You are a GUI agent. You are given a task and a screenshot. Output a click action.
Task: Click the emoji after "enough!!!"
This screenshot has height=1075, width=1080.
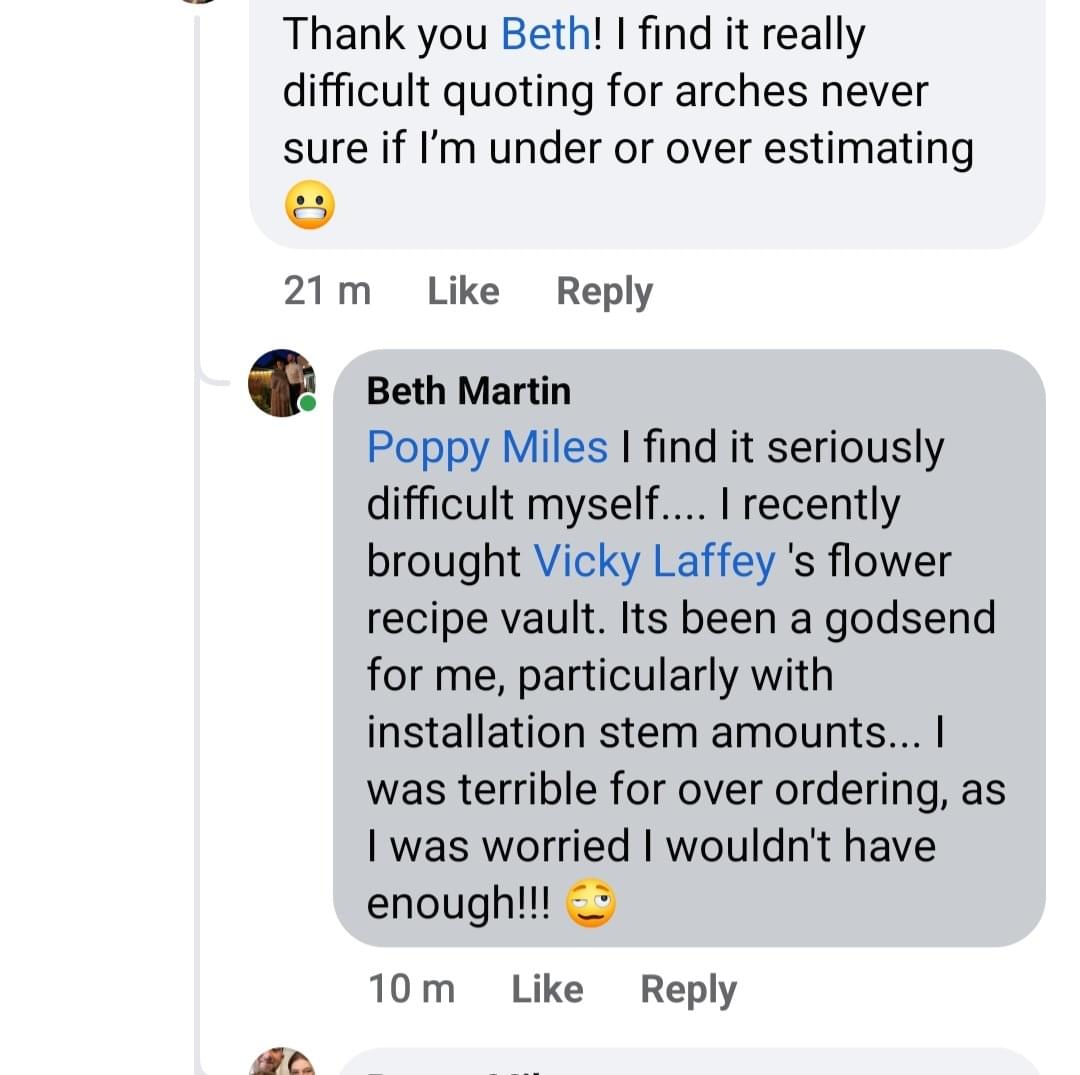pyautogui.click(x=590, y=904)
